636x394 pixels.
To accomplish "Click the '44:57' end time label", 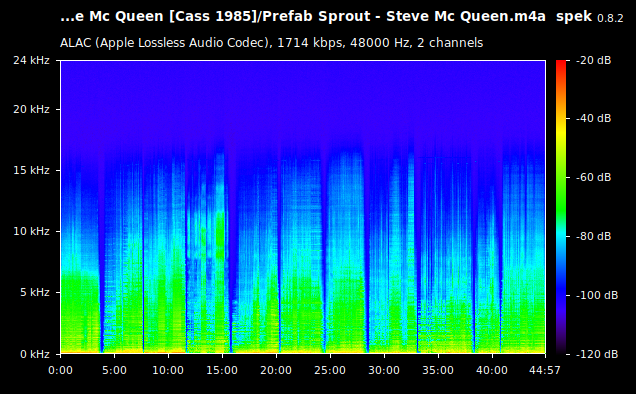I will (x=545, y=370).
